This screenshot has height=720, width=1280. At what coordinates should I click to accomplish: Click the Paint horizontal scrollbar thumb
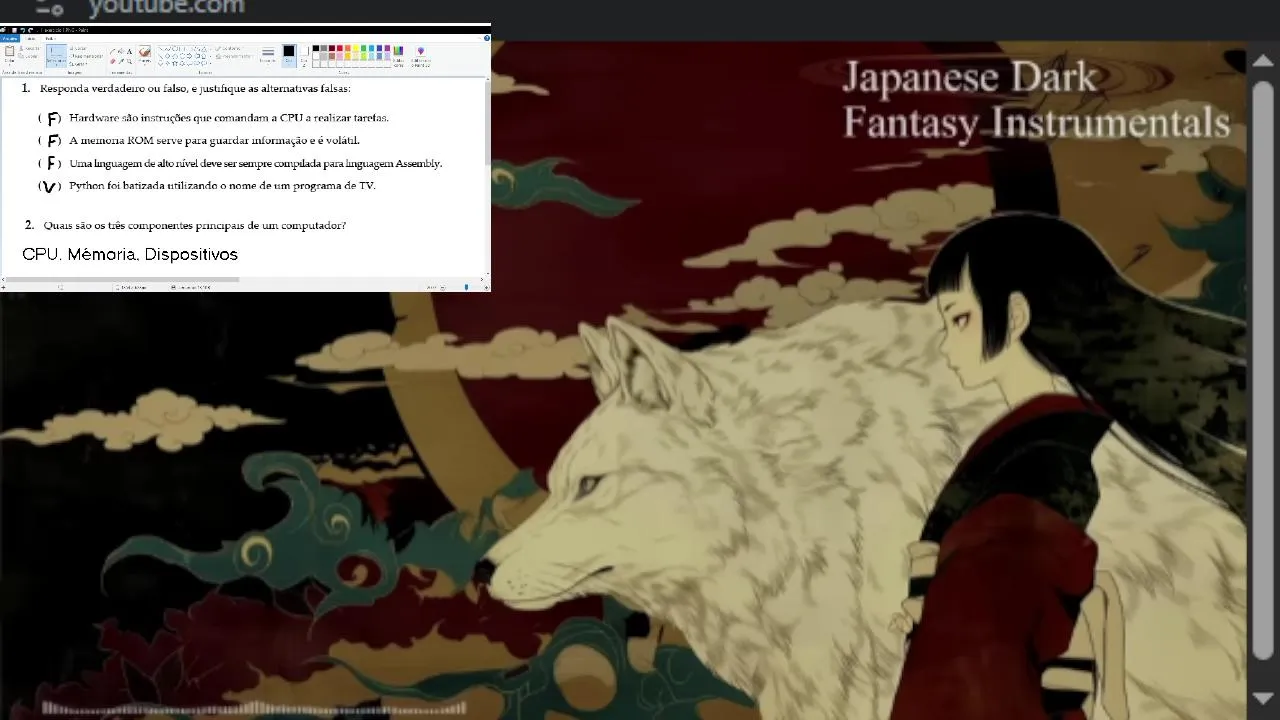point(122,279)
